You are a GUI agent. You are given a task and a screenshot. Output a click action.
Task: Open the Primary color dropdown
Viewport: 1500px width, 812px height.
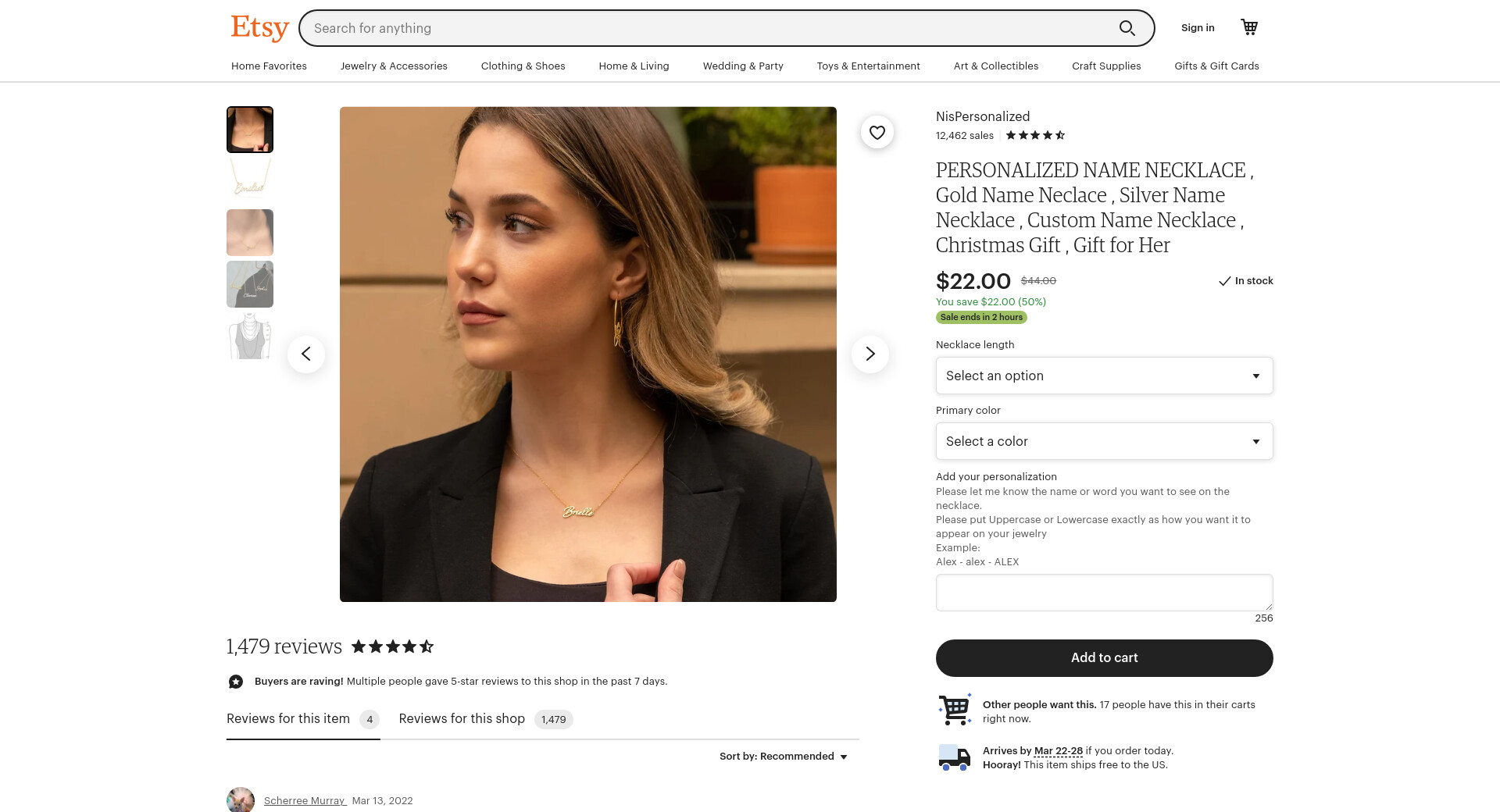point(1105,441)
